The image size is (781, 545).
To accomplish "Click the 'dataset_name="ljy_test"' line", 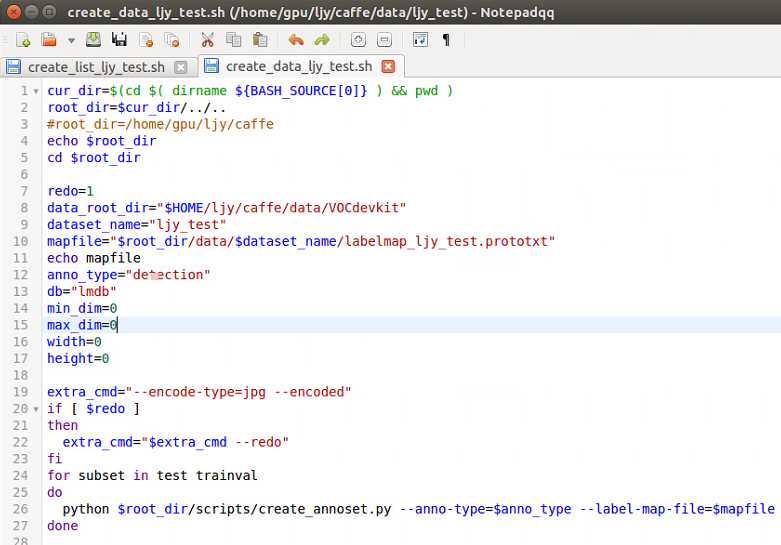I will pyautogui.click(x=136, y=225).
